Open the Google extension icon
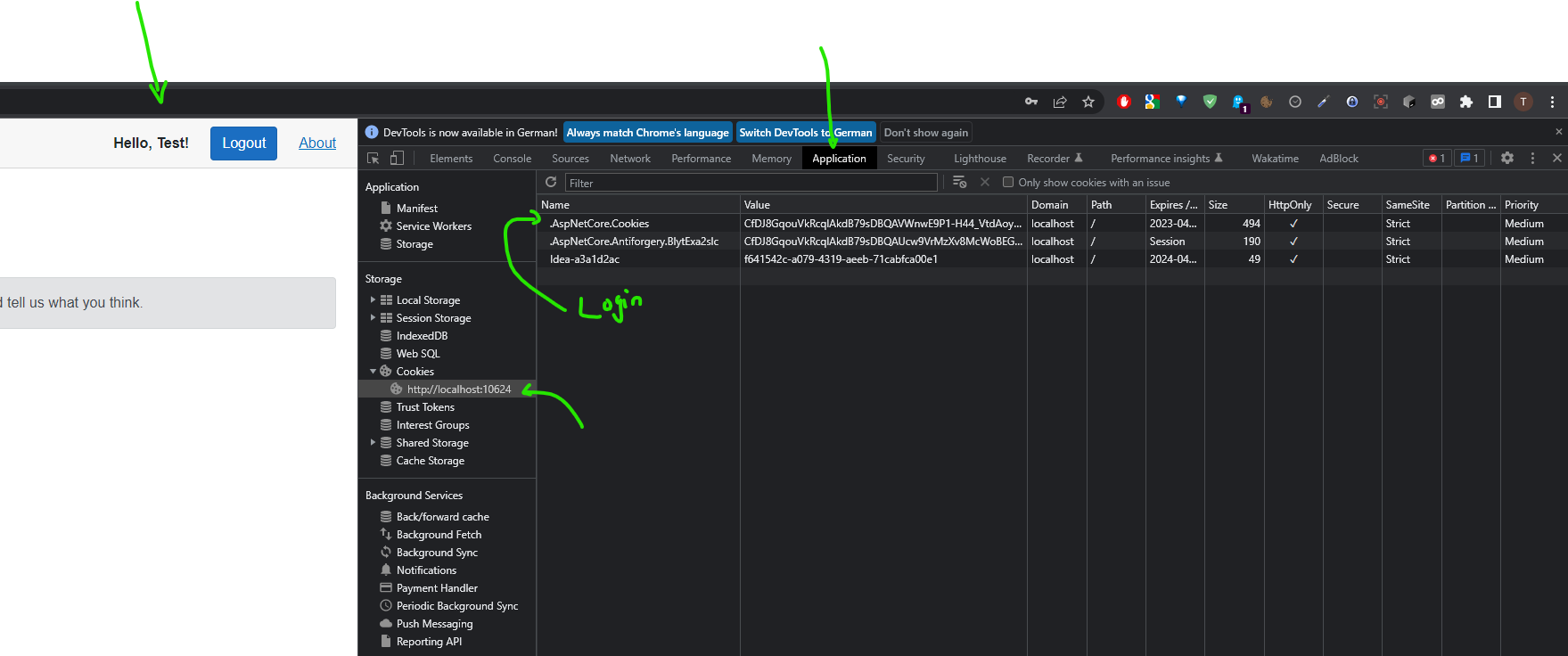Screen dimensions: 1568x656 point(1153,102)
